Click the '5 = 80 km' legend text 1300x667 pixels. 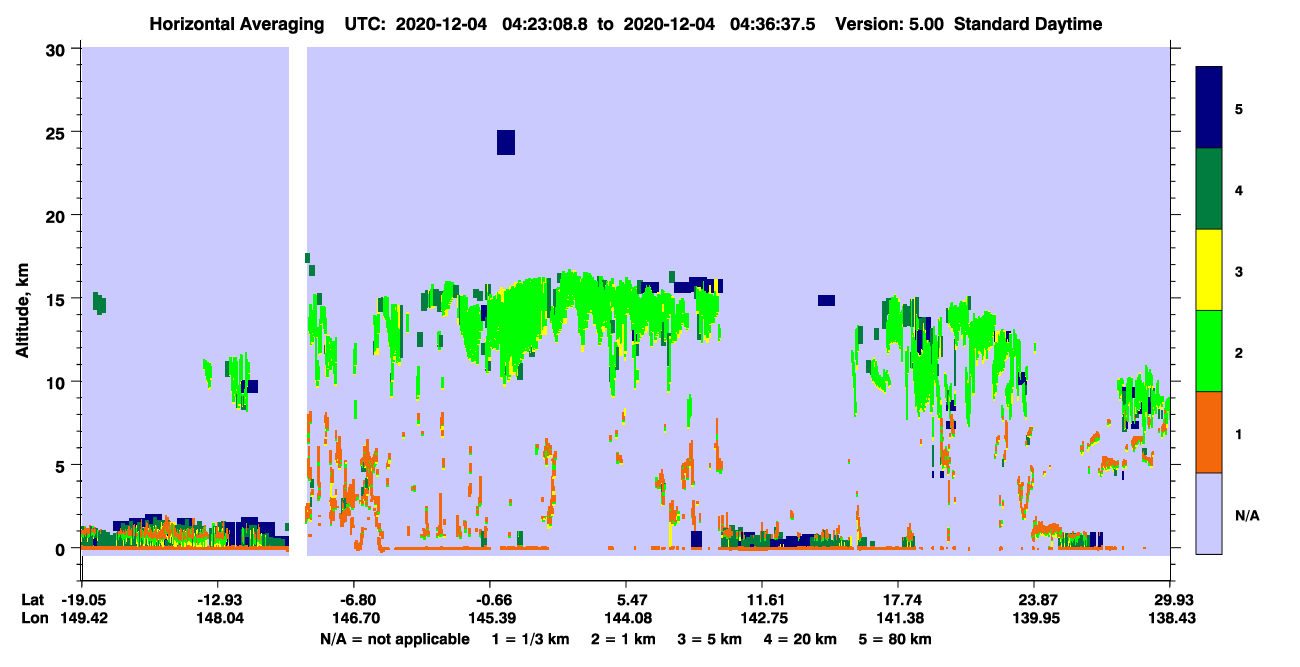click(x=894, y=639)
